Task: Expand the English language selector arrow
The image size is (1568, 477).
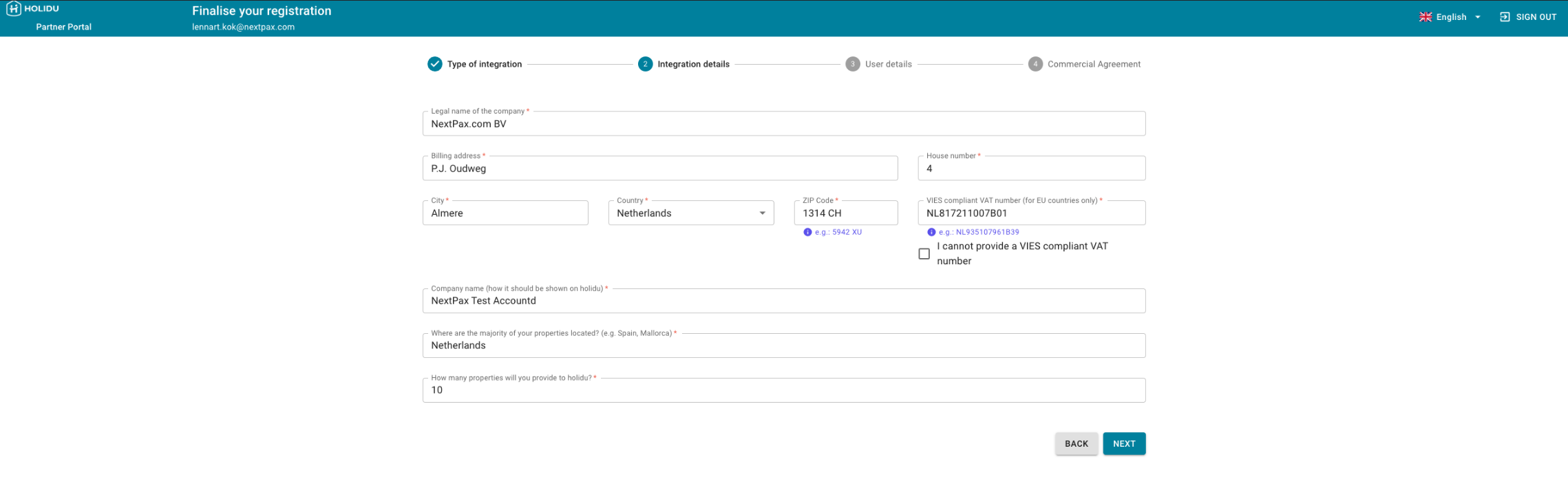Action: tap(1477, 17)
